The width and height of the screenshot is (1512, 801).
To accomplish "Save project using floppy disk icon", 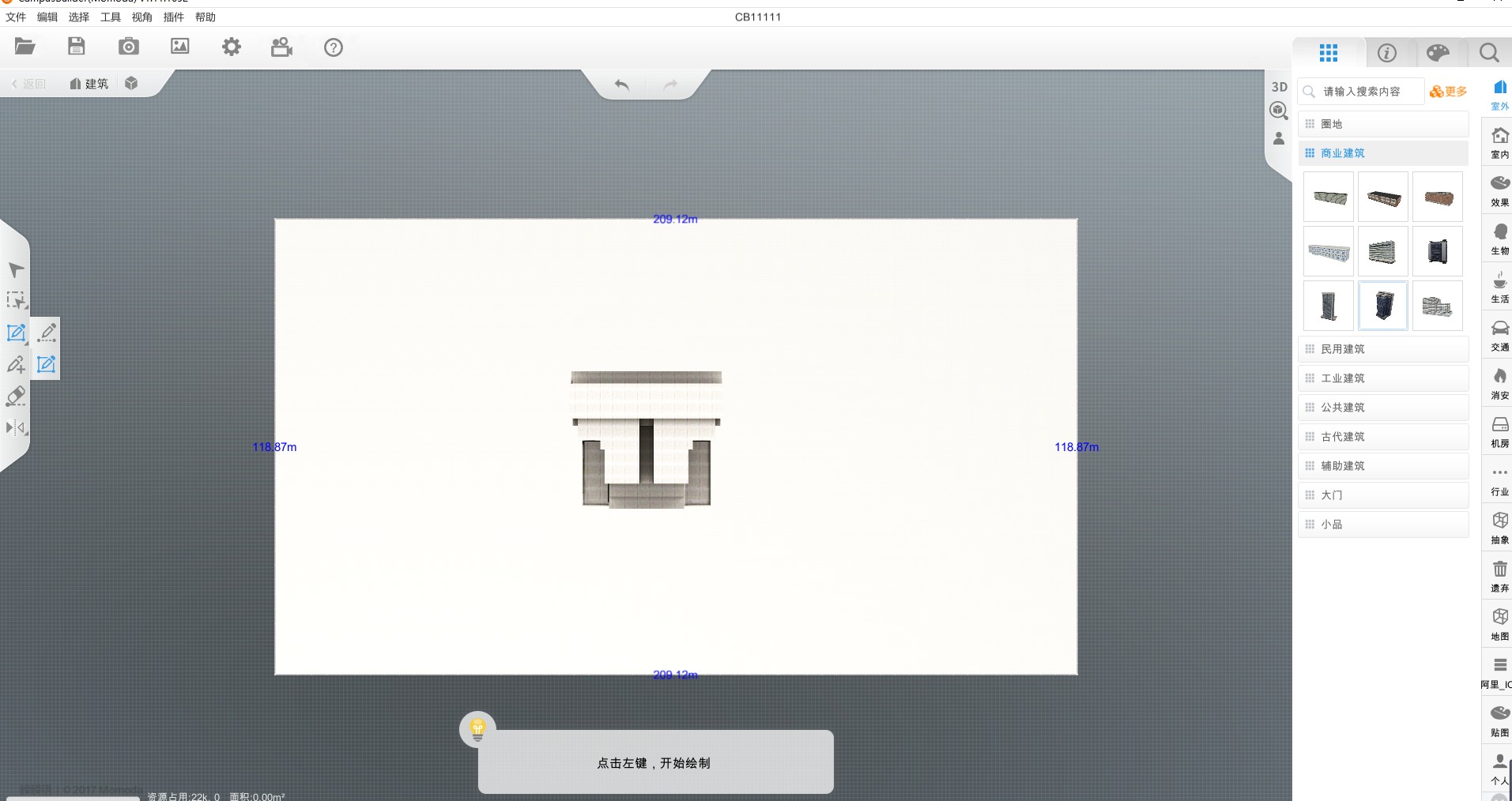I will click(77, 47).
